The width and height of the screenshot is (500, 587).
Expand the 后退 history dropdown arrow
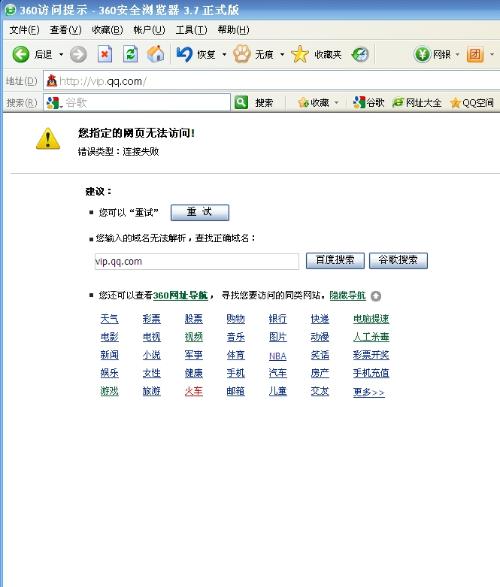coord(61,55)
